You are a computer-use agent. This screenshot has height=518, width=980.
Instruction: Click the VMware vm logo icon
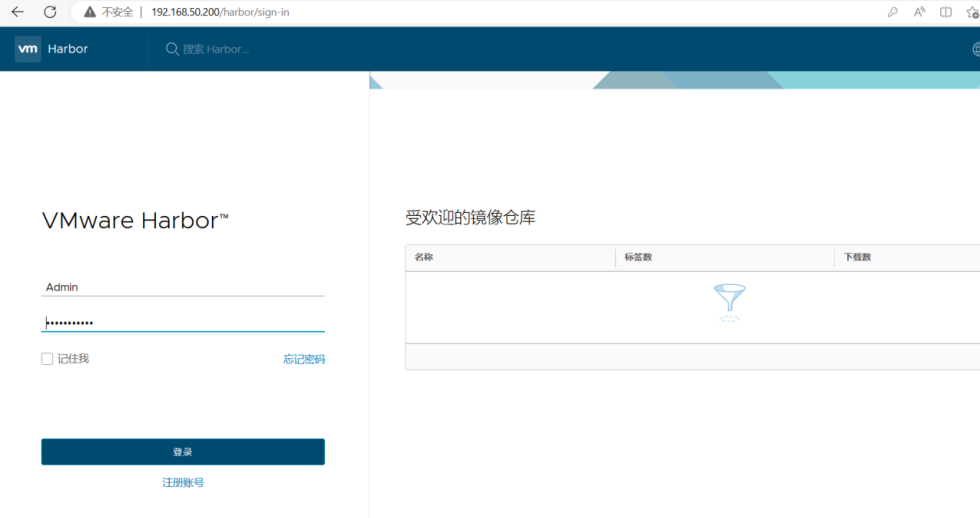click(x=28, y=49)
